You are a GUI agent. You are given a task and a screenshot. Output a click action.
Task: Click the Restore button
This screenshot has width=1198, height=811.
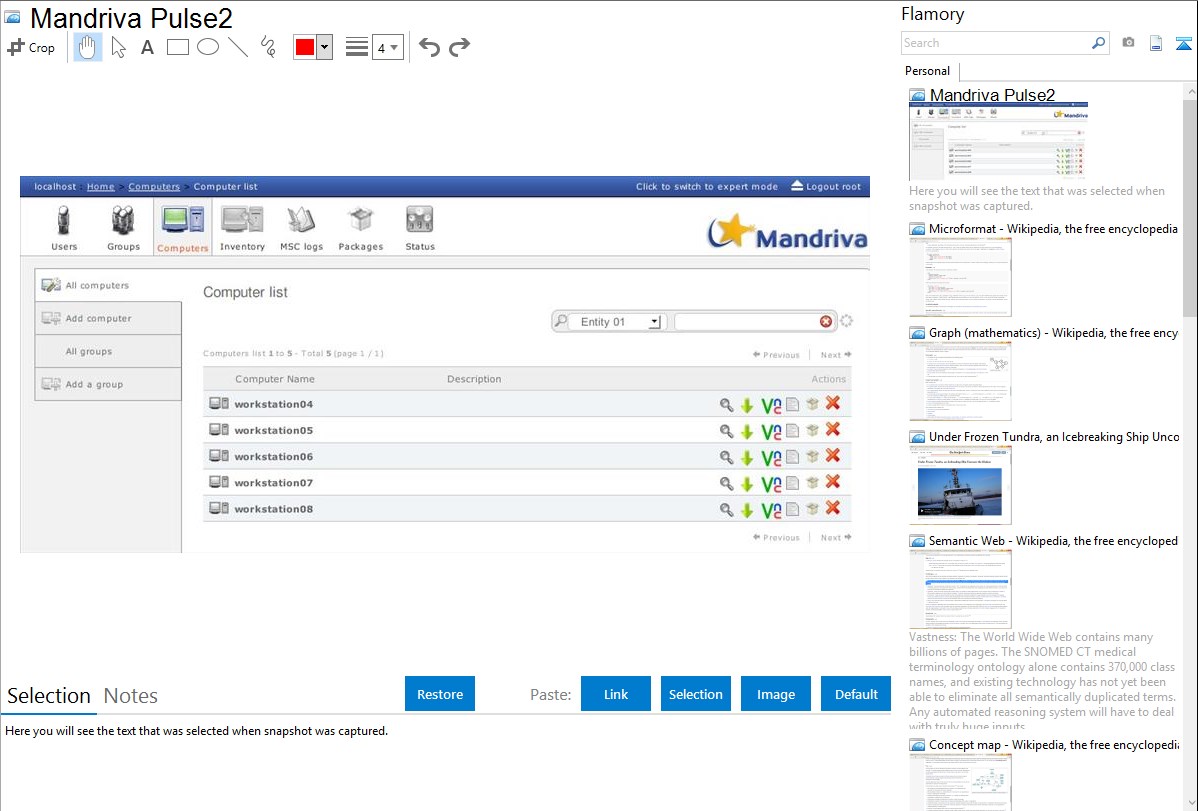[440, 694]
